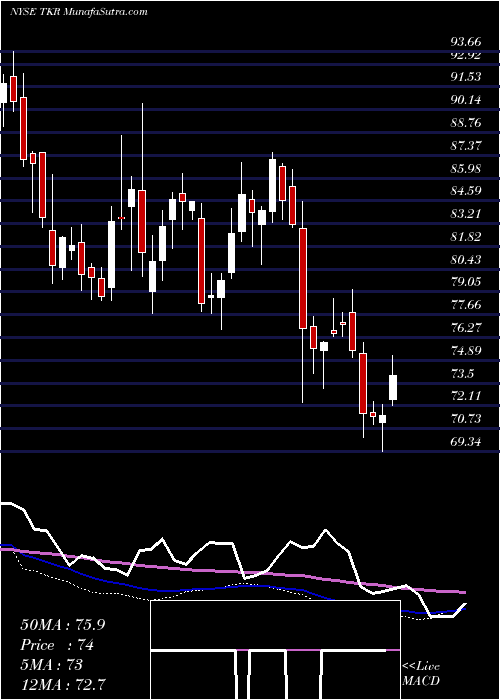Click the 70.73 price label
The height and width of the screenshot is (700, 500).
[x=466, y=419]
